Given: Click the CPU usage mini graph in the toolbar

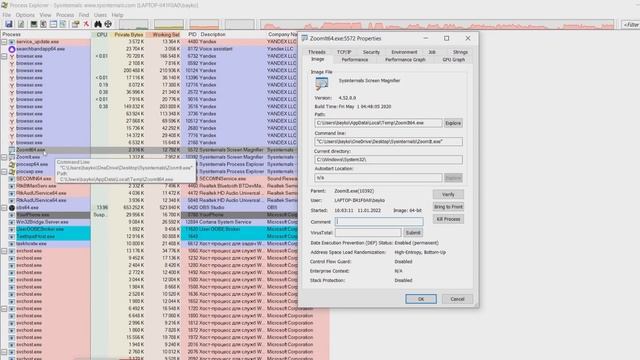Looking at the screenshot, I should pos(133,24).
